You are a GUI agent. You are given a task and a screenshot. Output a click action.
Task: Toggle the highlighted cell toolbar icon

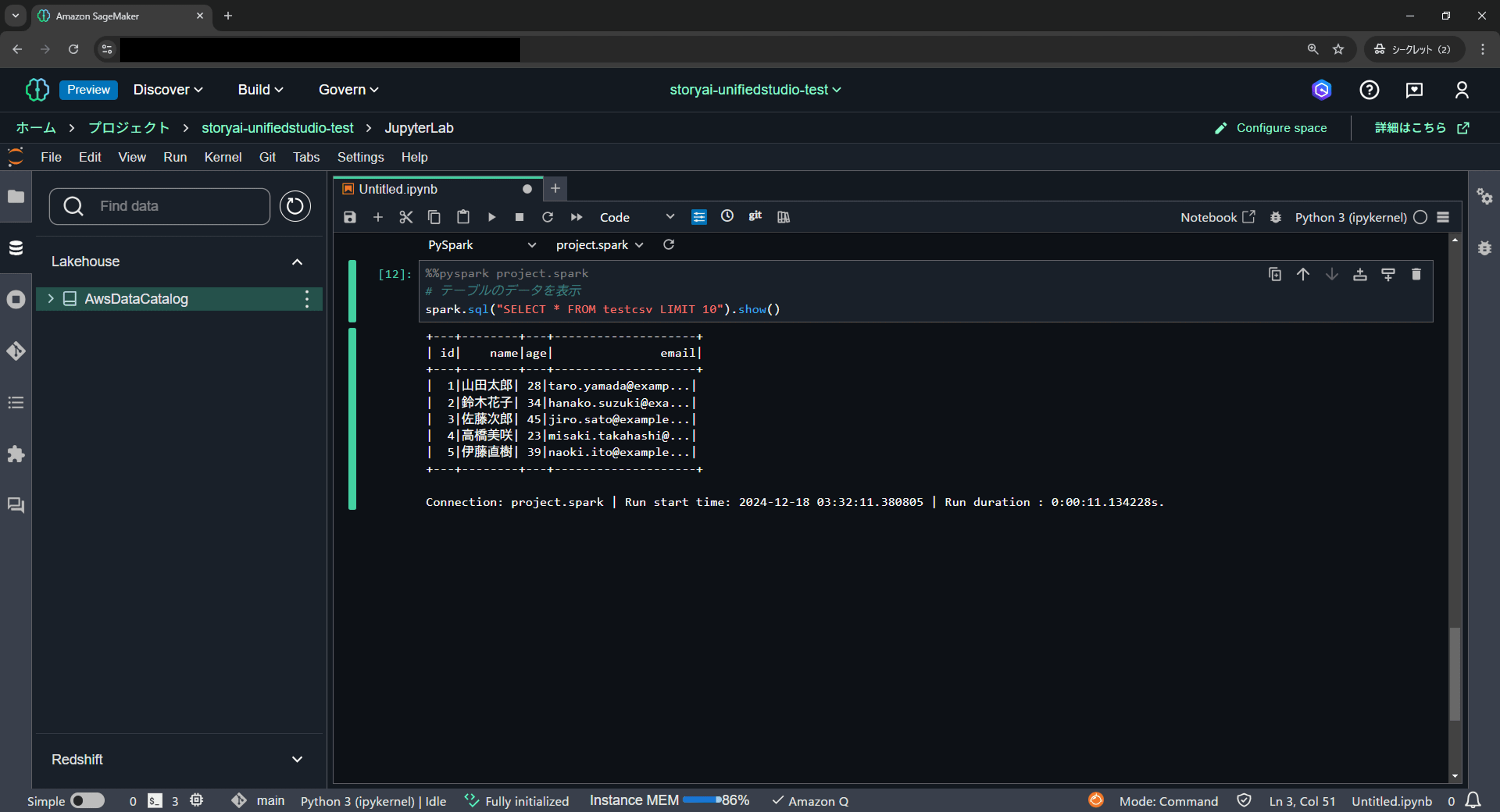pyautogui.click(x=699, y=217)
